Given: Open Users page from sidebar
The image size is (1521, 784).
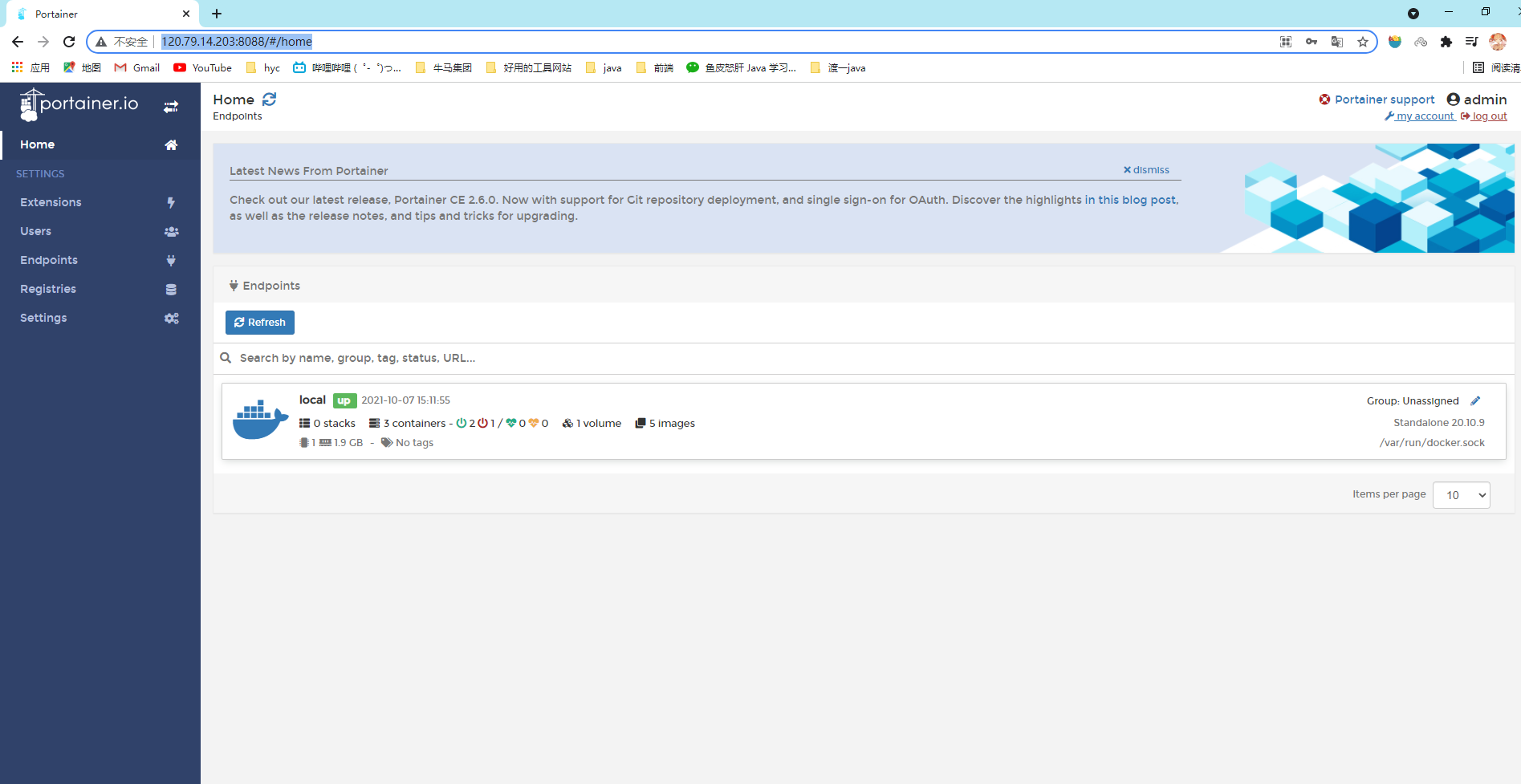Looking at the screenshot, I should pos(36,231).
